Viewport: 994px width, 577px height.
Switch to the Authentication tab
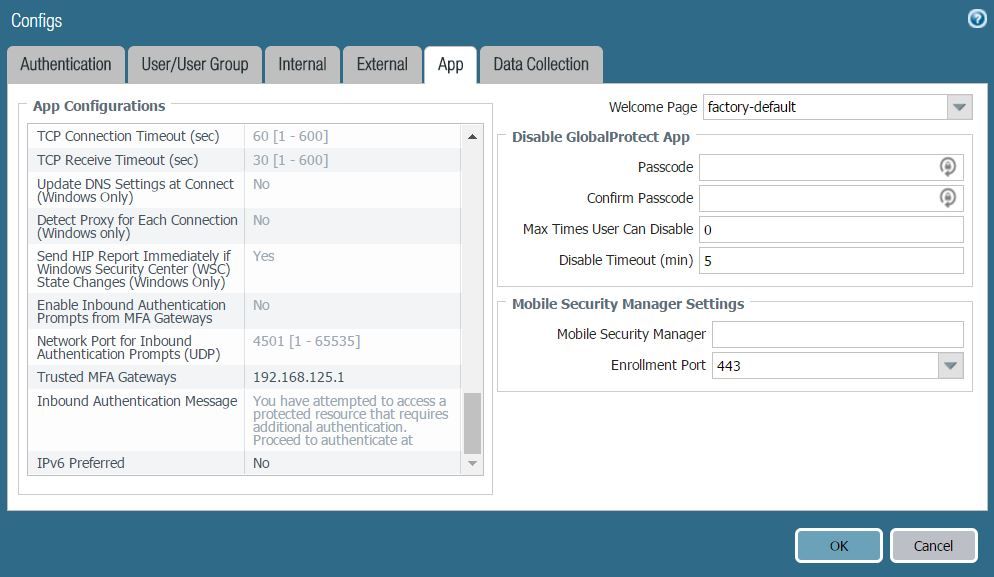(x=66, y=65)
